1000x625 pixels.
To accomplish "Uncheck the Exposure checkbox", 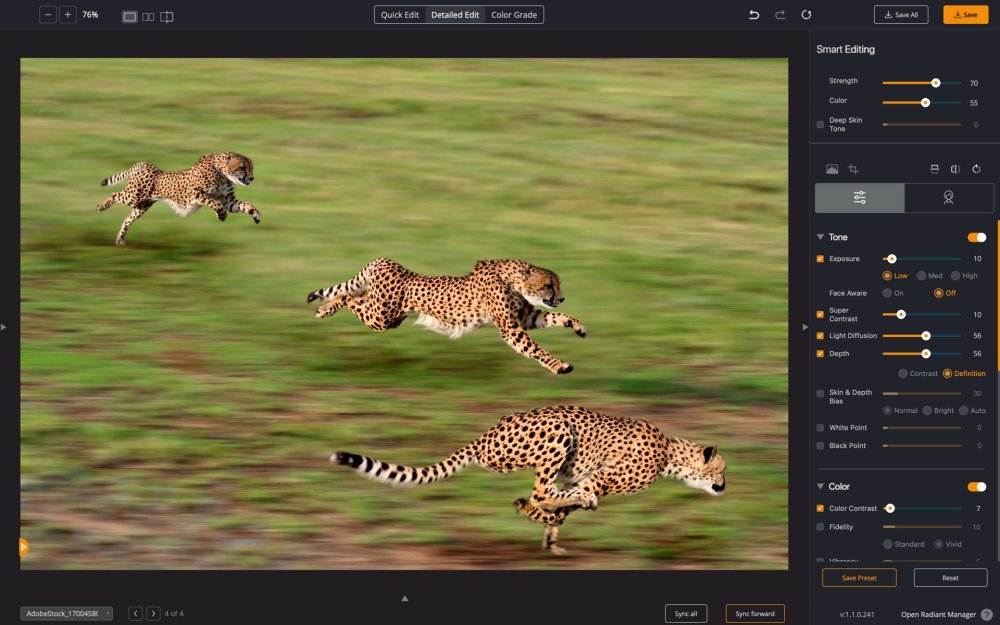I will [821, 259].
